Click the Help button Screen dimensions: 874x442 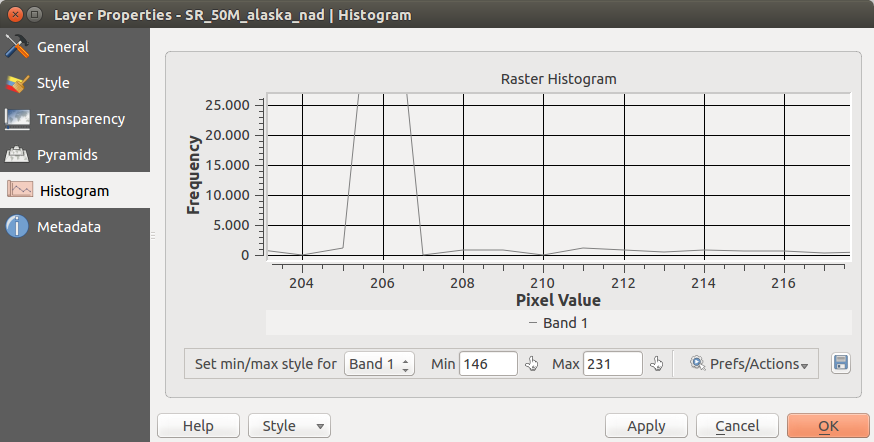coord(198,426)
